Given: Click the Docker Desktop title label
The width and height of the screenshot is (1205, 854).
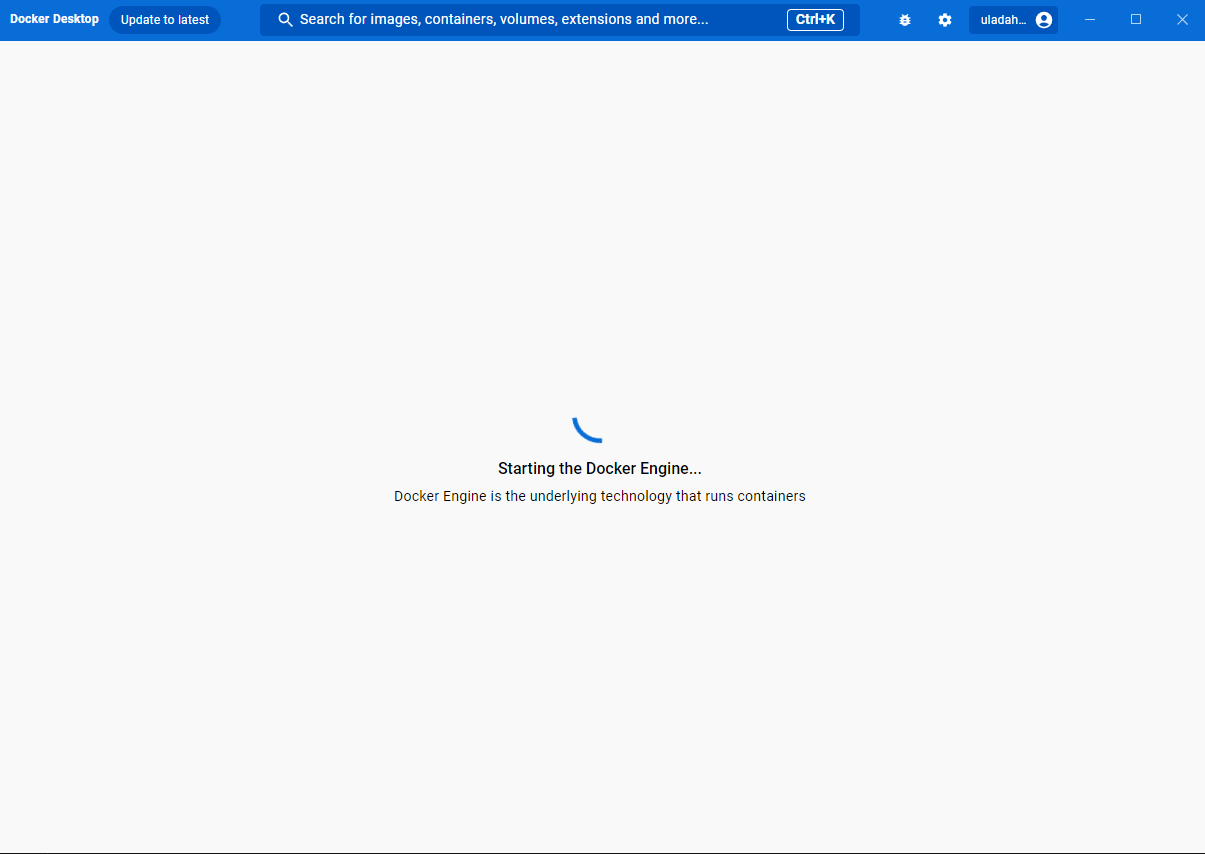Looking at the screenshot, I should tap(54, 18).
